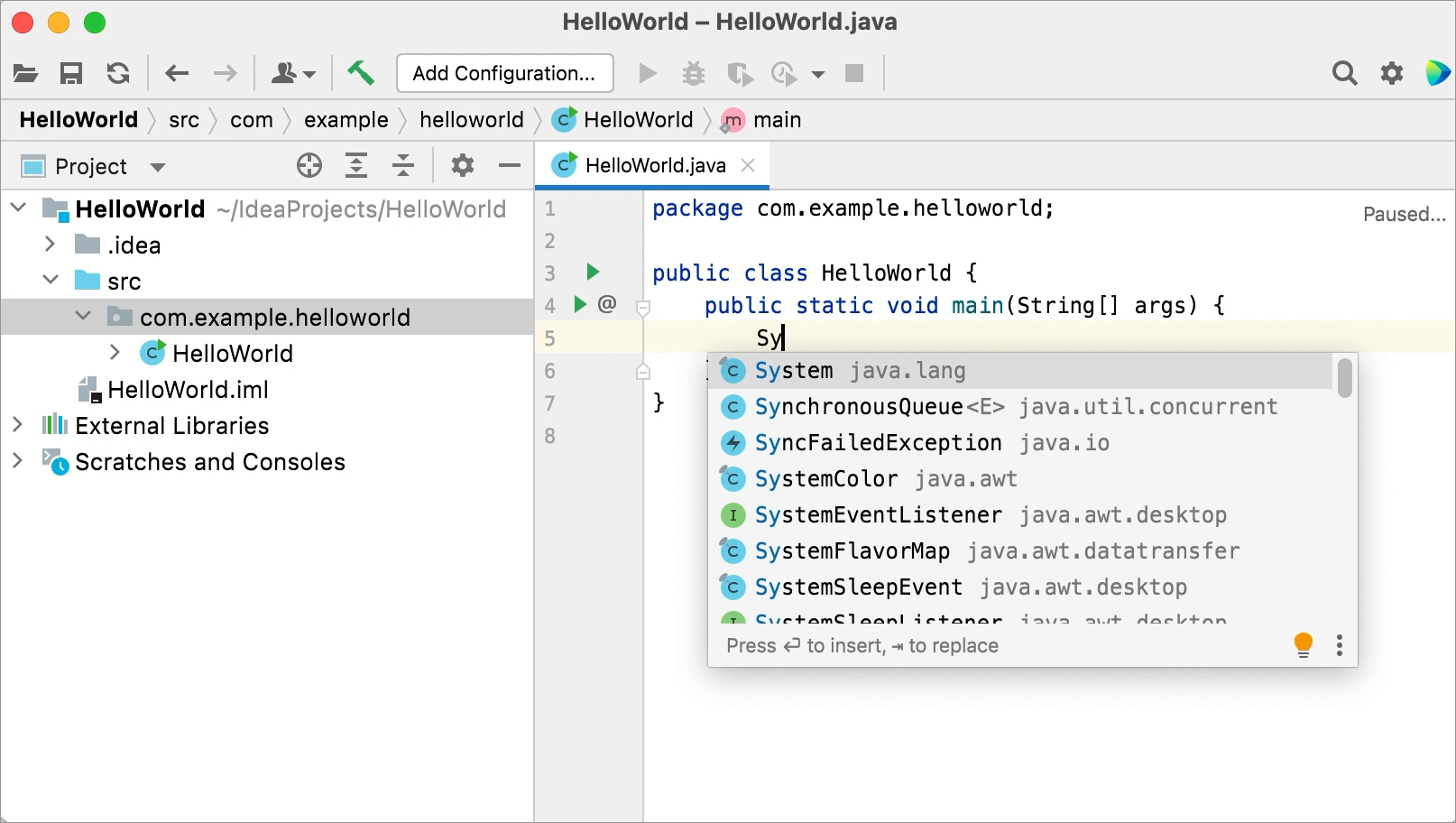Expand External Libraries node
Image resolution: width=1456 pixels, height=823 pixels.
click(x=18, y=425)
